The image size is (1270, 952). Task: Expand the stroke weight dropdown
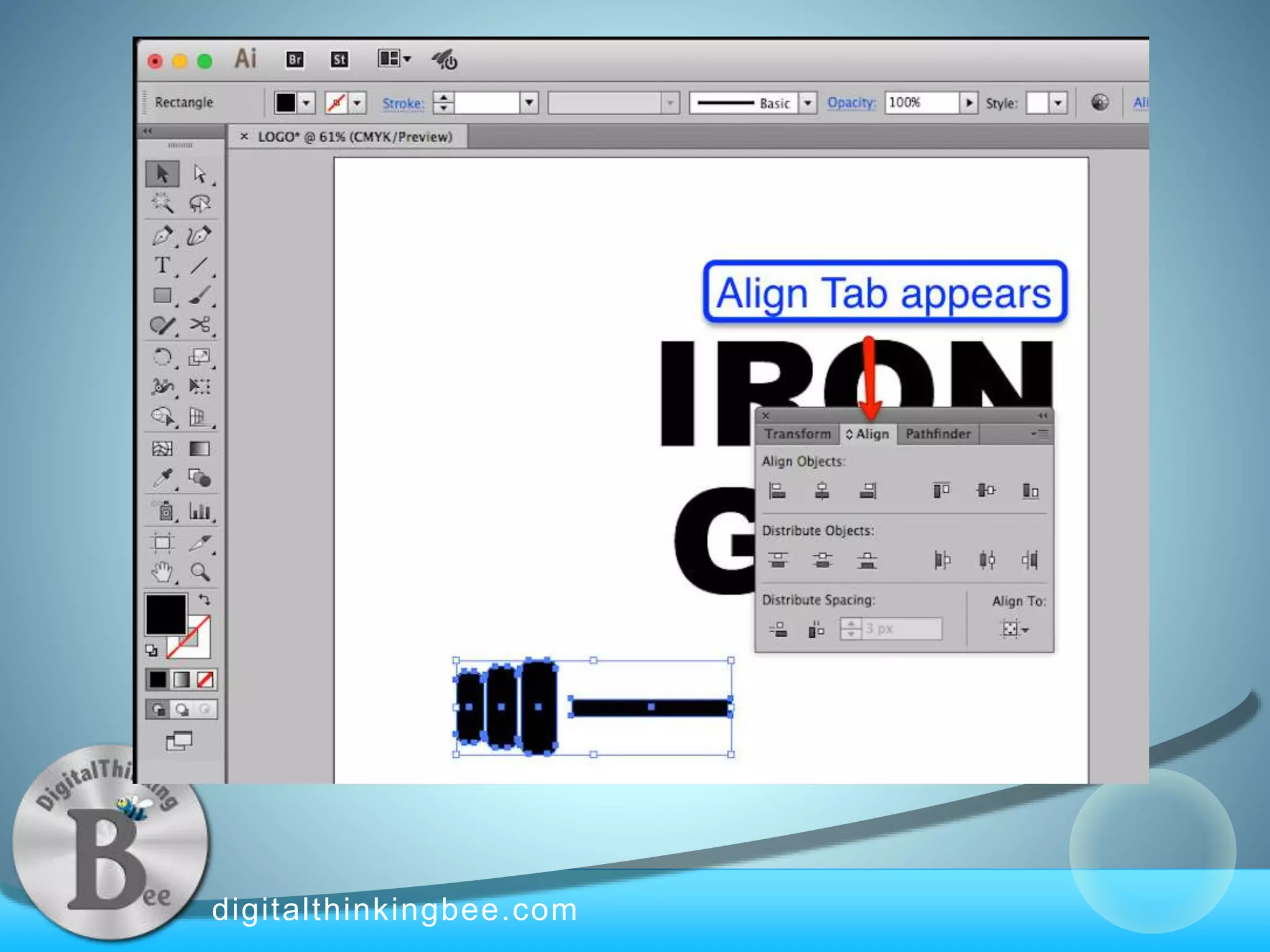[x=529, y=103]
